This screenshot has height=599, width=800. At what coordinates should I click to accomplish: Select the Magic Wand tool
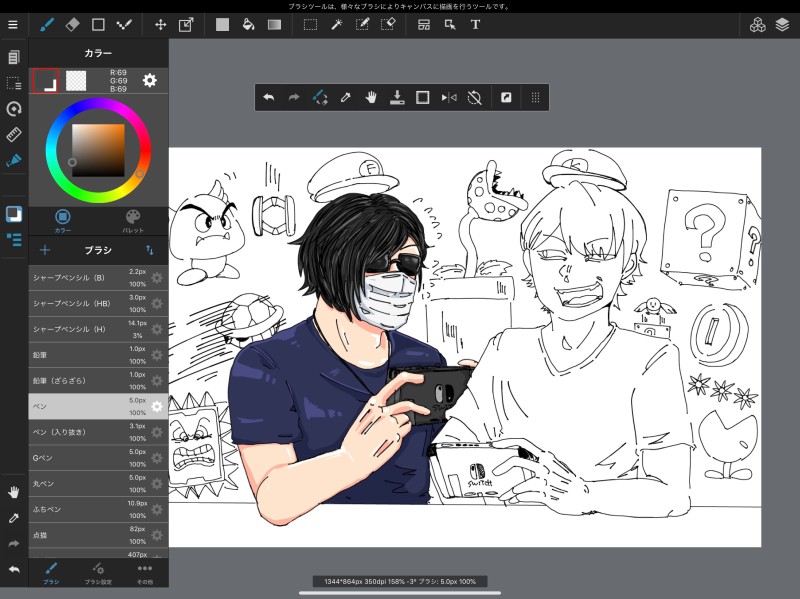tap(336, 24)
